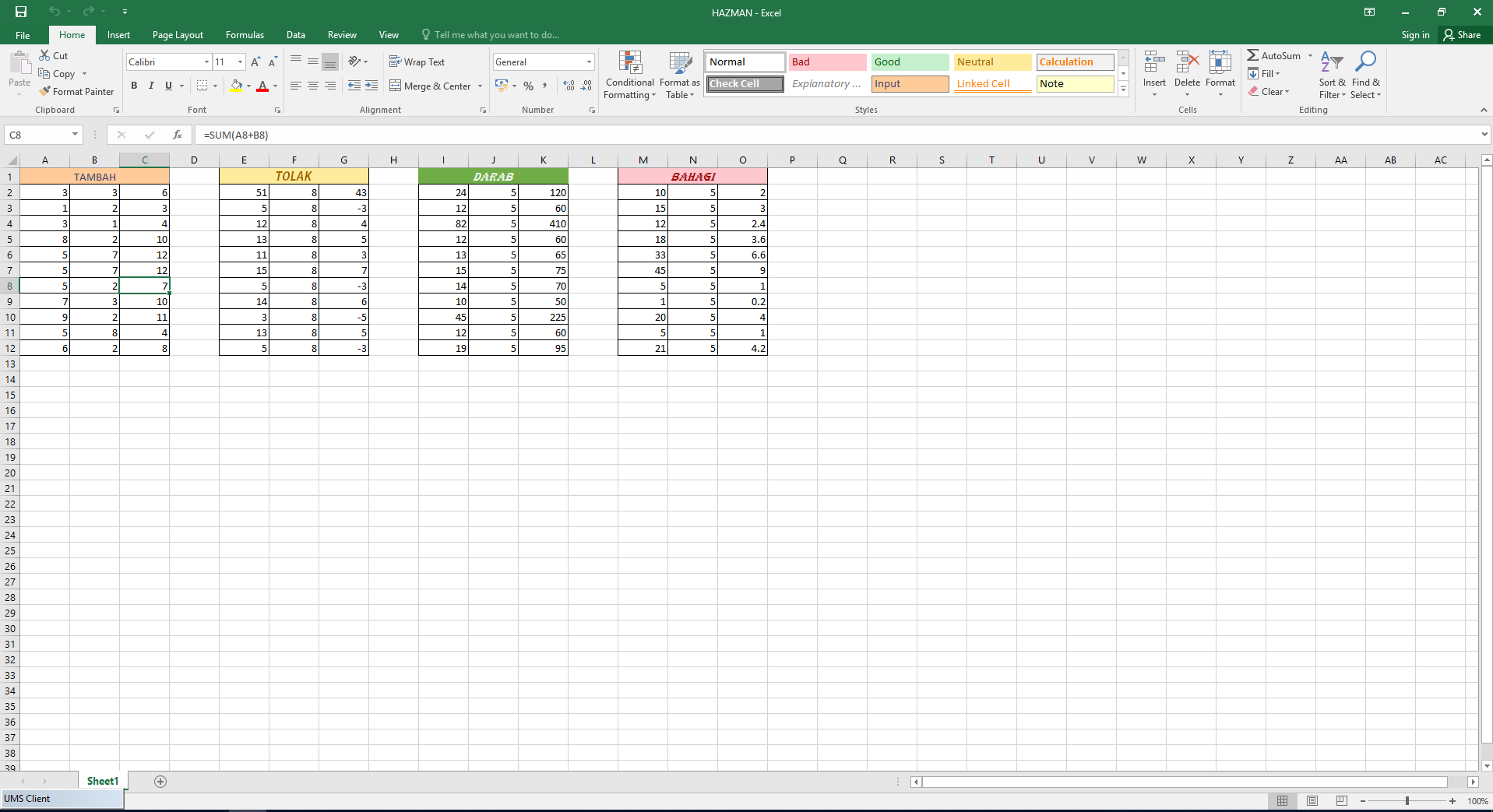Click the Share button

pyautogui.click(x=1462, y=35)
